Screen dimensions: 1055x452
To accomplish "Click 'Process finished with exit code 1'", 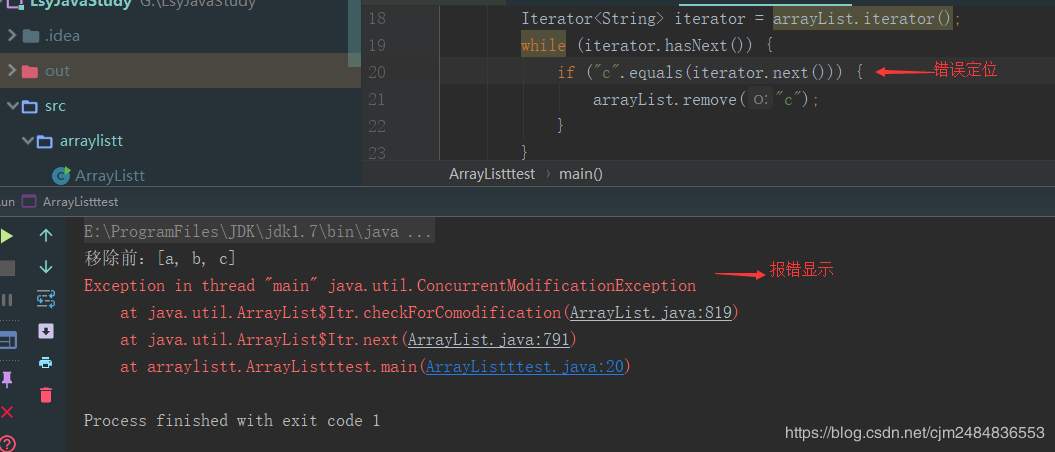I will pyautogui.click(x=231, y=421).
